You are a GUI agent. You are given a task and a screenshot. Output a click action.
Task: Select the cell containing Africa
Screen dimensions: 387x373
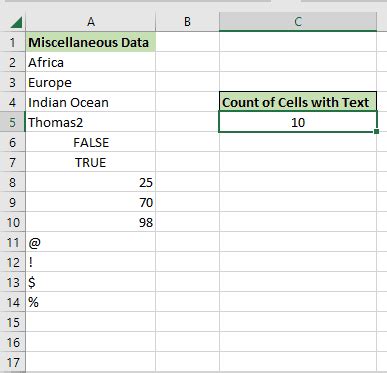tap(91, 62)
